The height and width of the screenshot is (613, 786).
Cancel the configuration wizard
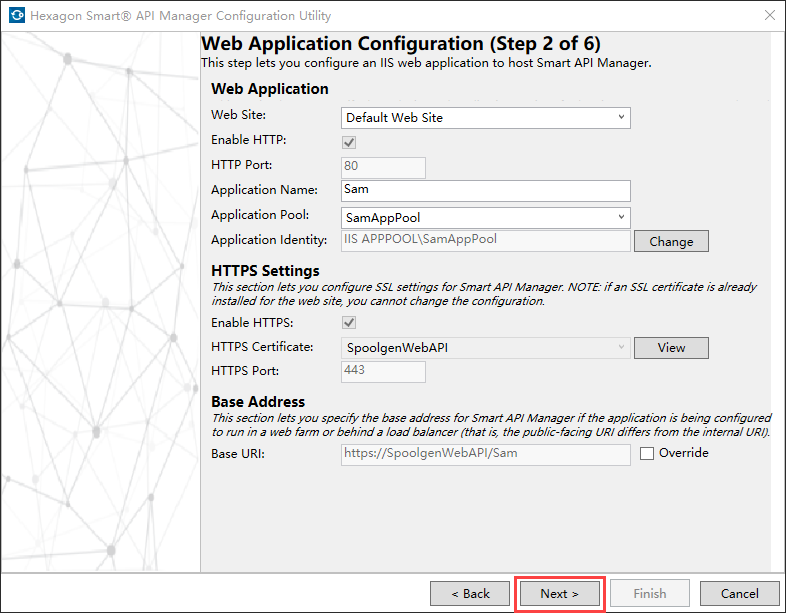click(739, 593)
